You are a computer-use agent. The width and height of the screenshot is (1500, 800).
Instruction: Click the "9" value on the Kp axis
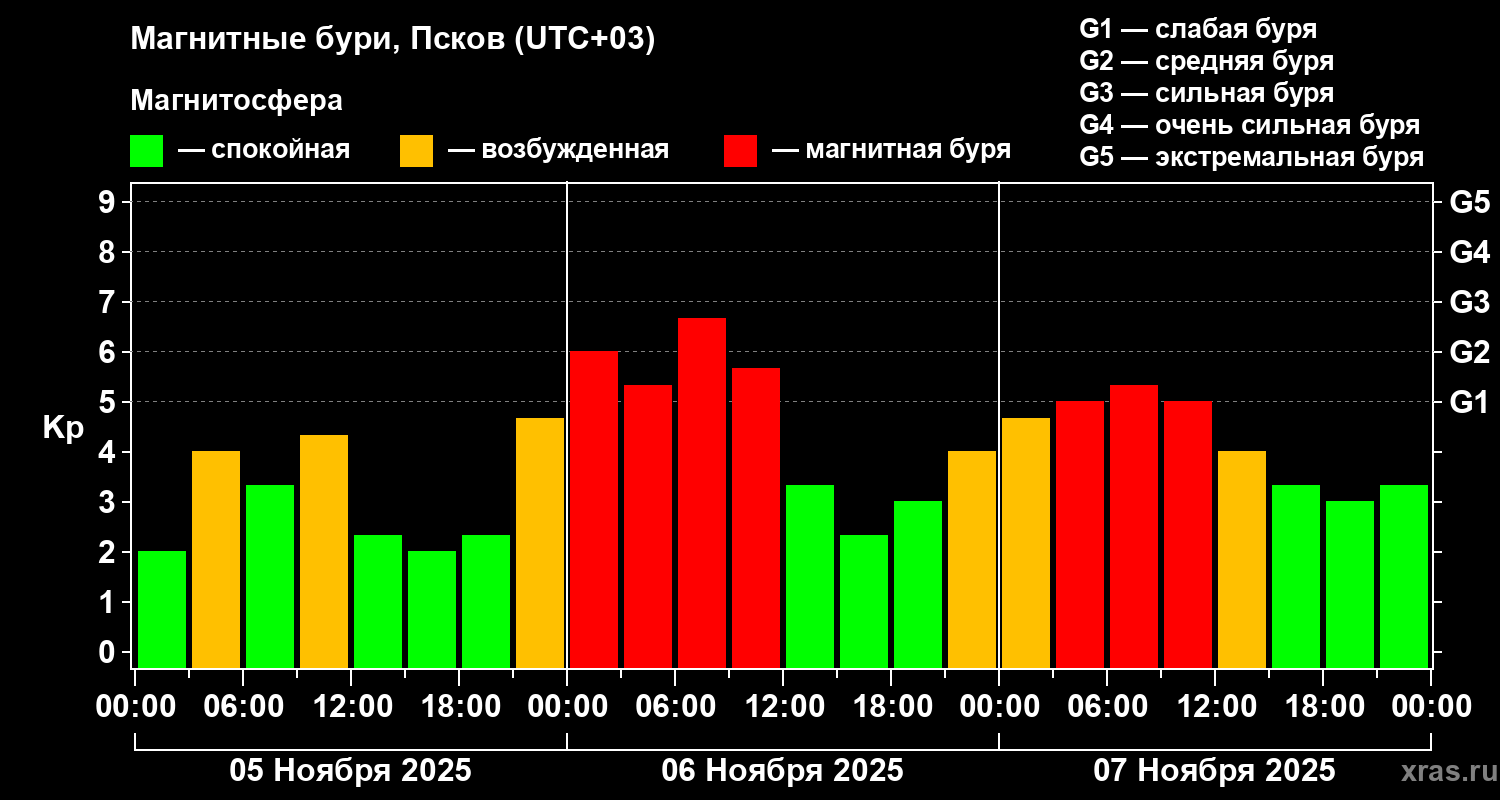pos(109,202)
